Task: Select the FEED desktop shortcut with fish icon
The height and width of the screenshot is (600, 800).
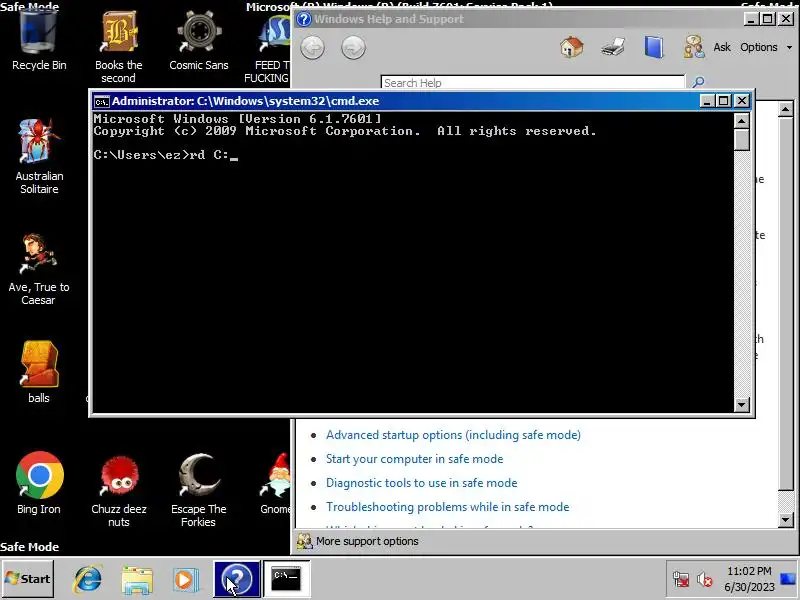Action: (269, 49)
